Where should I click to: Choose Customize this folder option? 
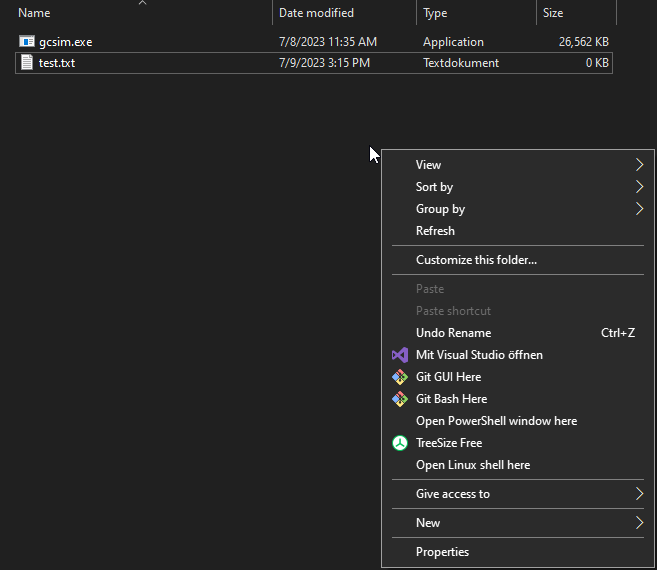tap(476, 260)
